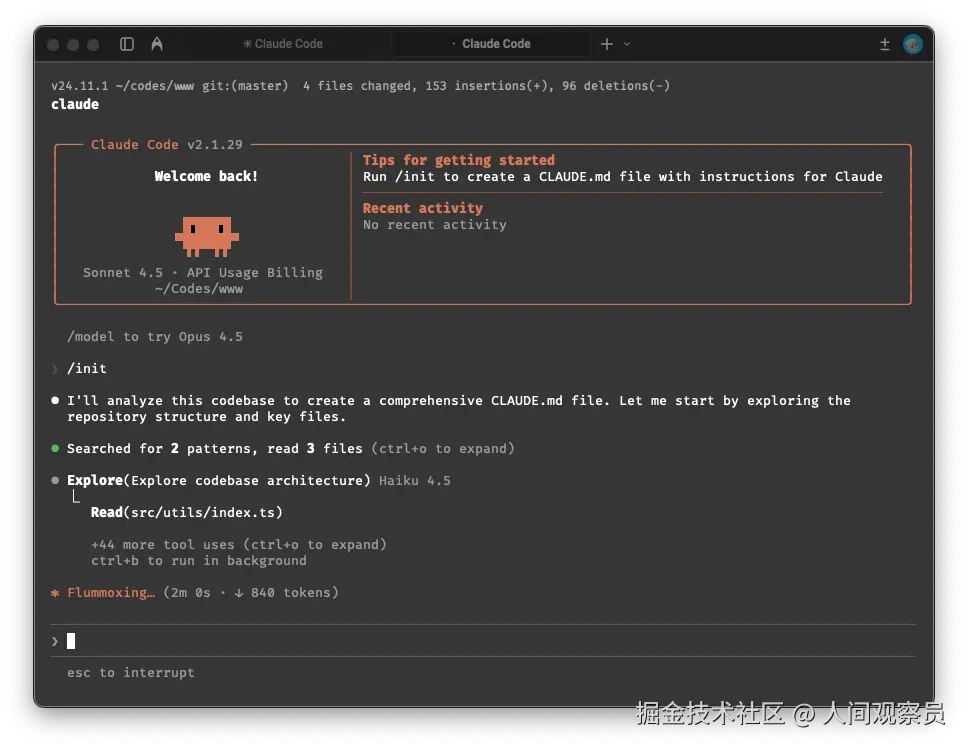Click '4 files changed' git status text
Image resolution: width=968 pixels, height=749 pixels.
[358, 86]
